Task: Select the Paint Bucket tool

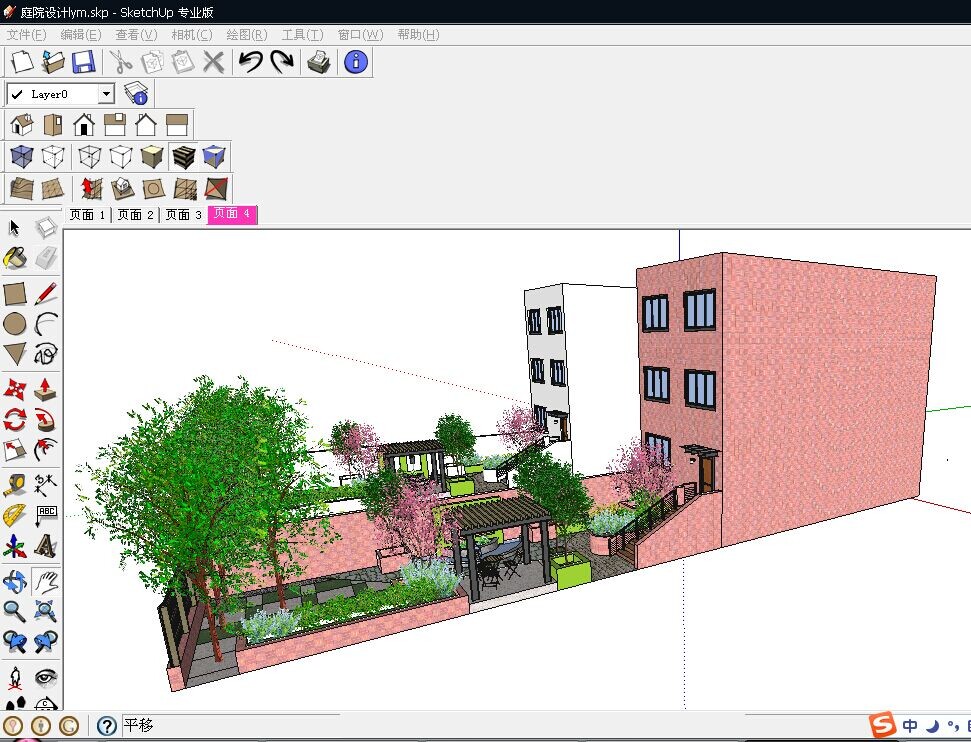Action: pyautogui.click(x=15, y=259)
